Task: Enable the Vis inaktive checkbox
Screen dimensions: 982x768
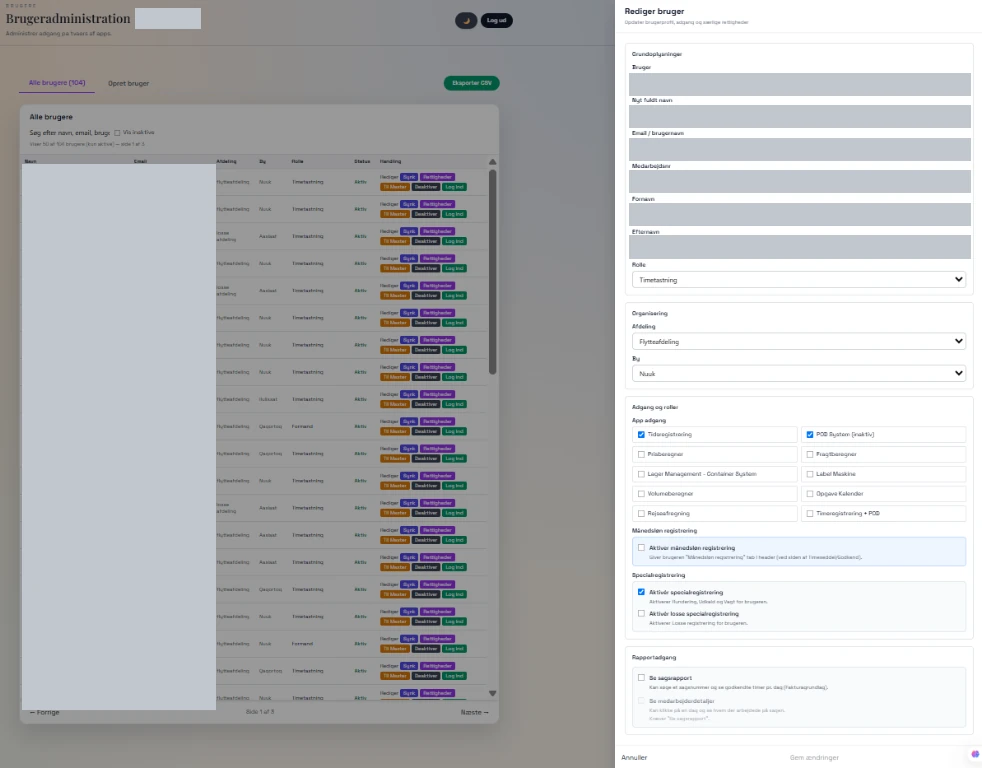Action: (x=117, y=133)
